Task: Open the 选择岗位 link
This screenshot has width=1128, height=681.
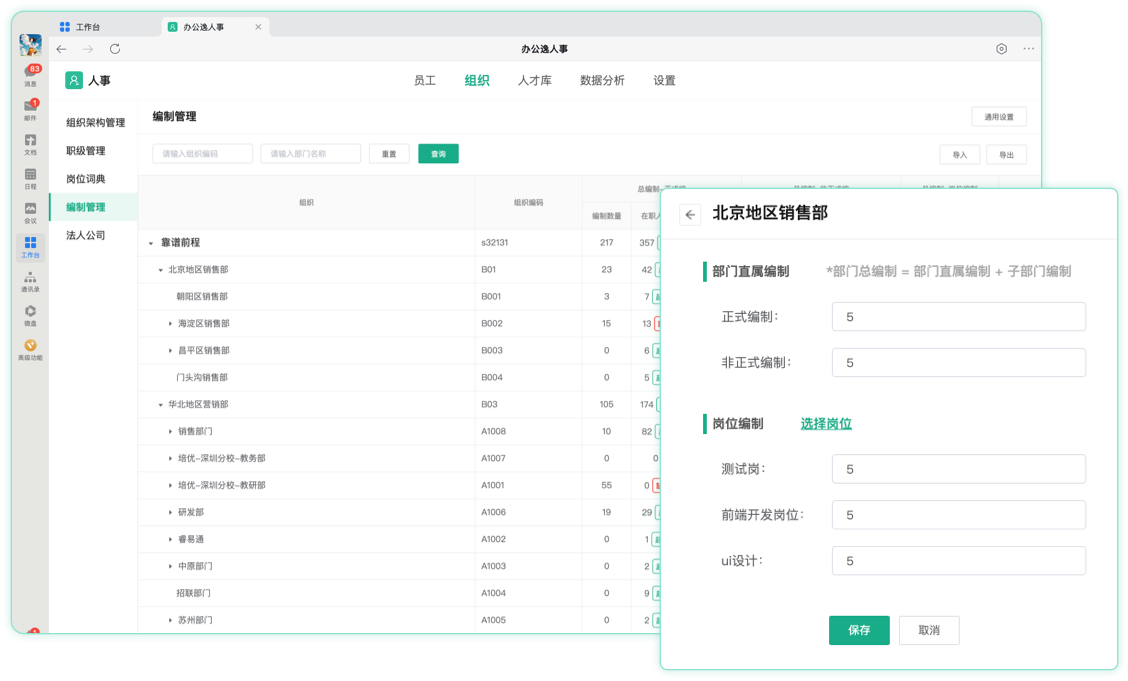Action: coord(826,424)
